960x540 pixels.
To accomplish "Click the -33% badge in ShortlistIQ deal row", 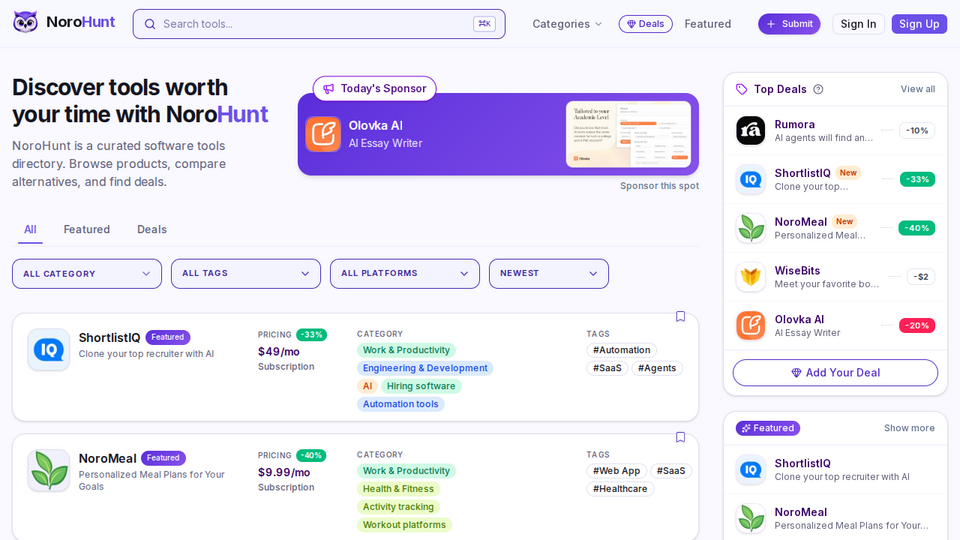I will tap(917, 179).
